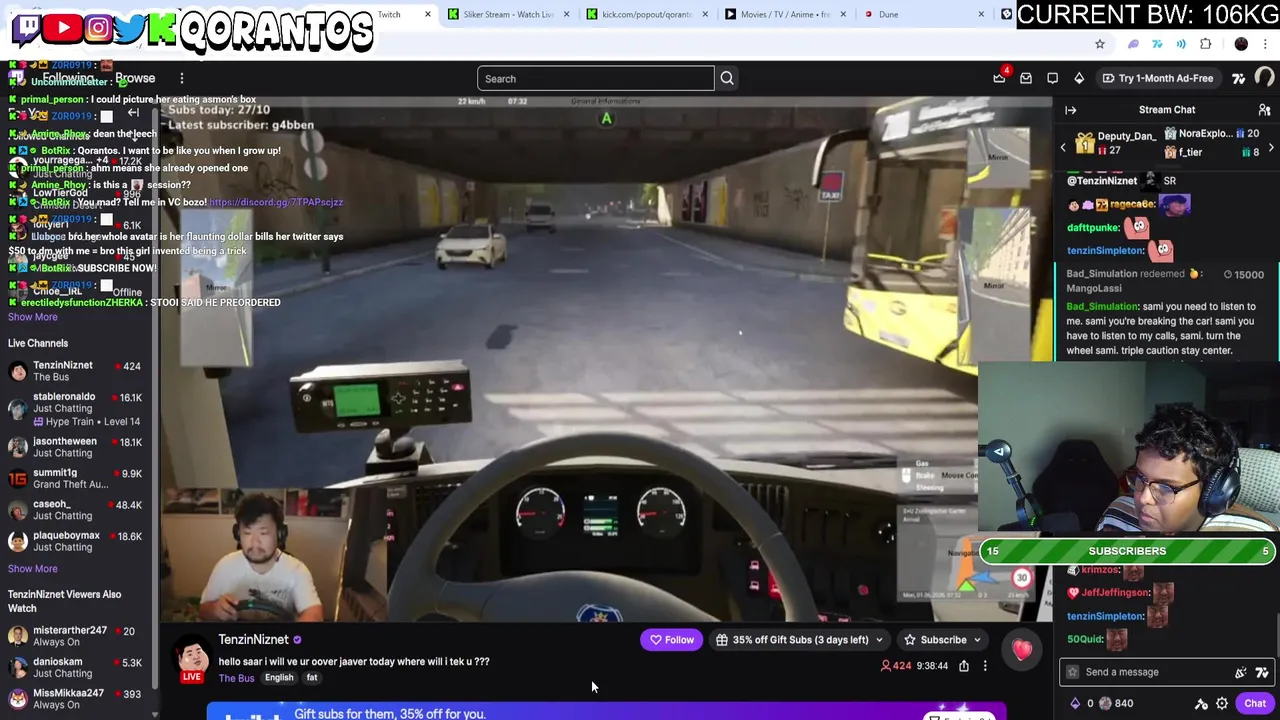Screen dimensions: 1280x720
Task: Open TenzinNiznet channel name link
Action: (253, 640)
